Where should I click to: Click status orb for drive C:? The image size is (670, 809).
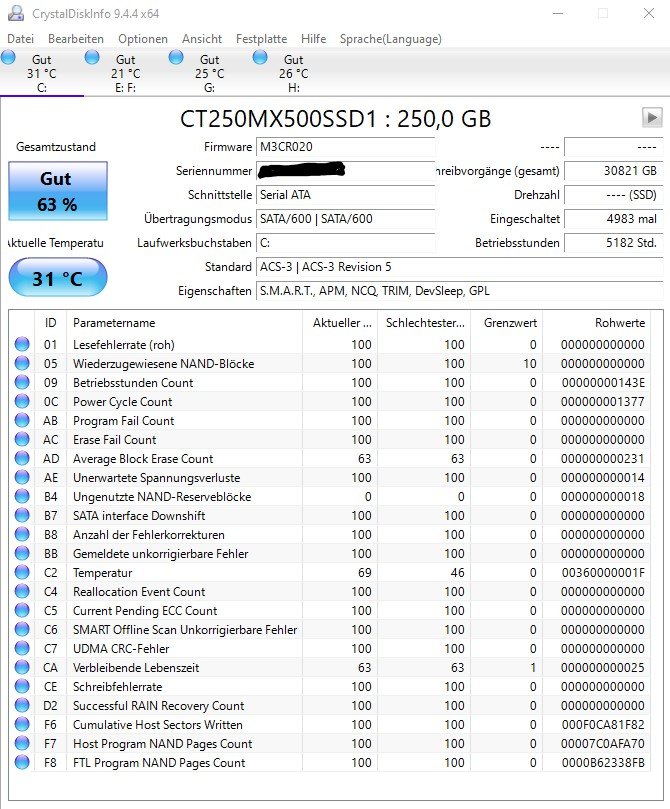point(8,57)
